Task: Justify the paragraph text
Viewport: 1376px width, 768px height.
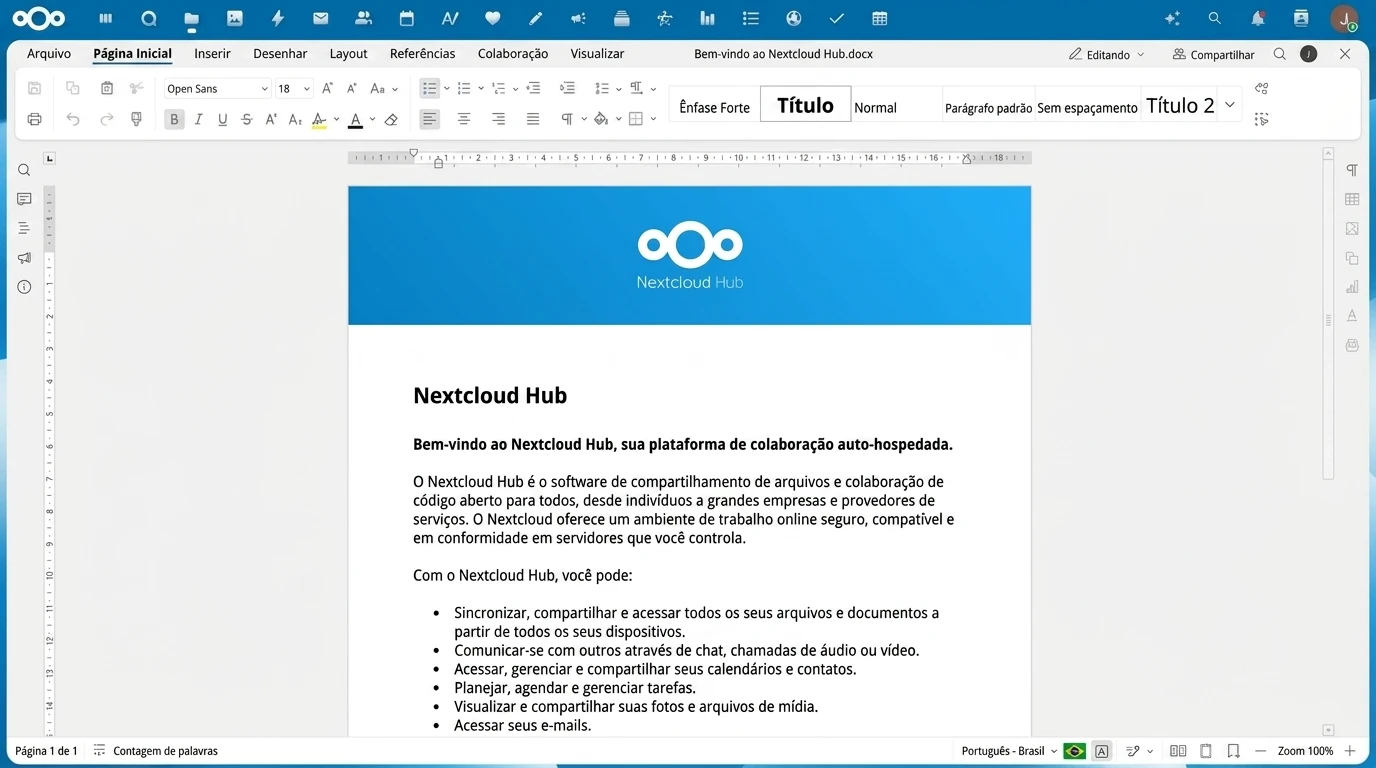Action: click(x=533, y=119)
